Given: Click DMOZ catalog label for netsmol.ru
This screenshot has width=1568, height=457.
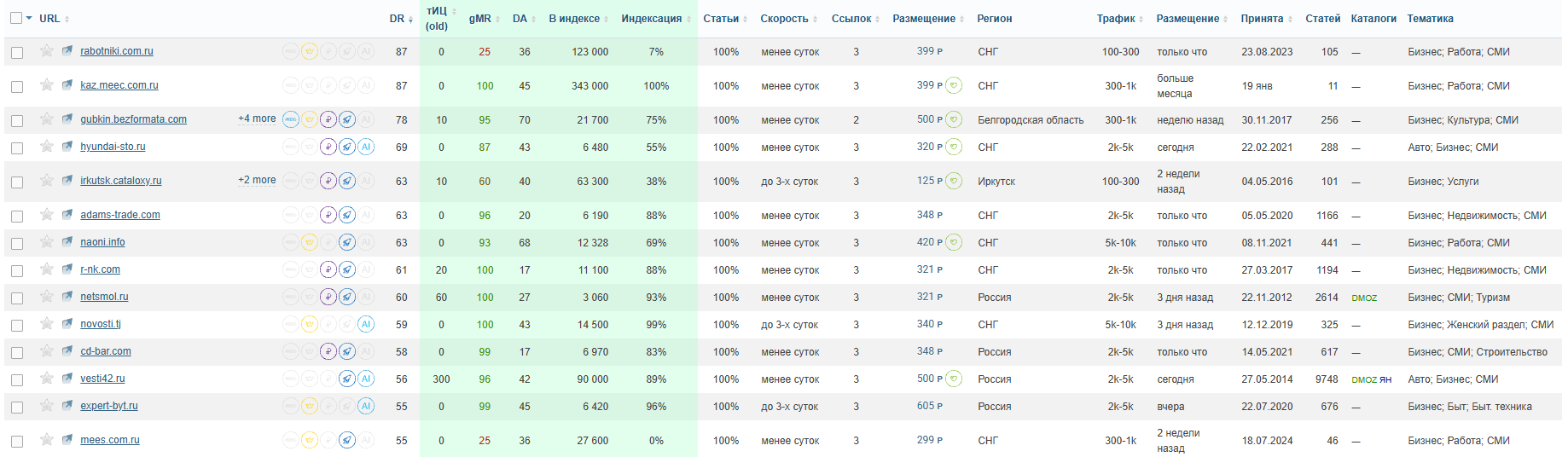Looking at the screenshot, I should [1364, 298].
